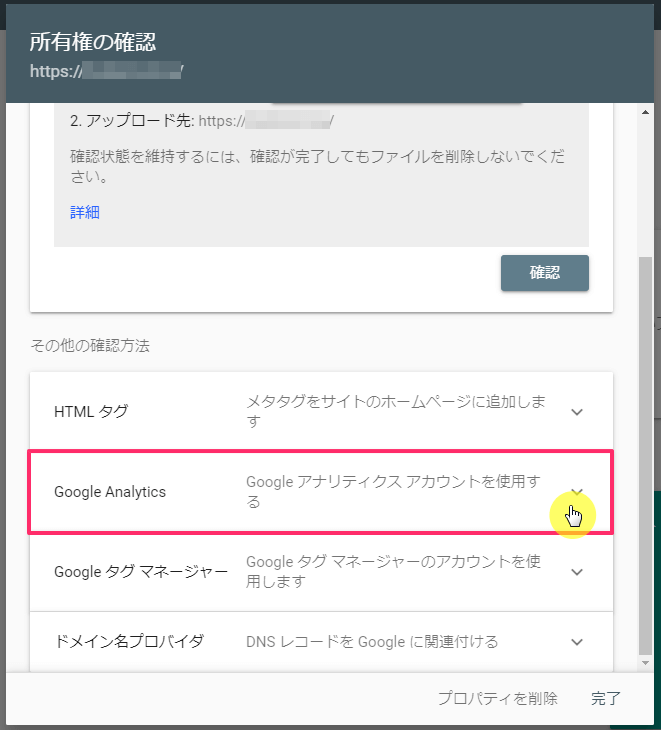
Task: Open the 詳細 details link
Action: [85, 212]
